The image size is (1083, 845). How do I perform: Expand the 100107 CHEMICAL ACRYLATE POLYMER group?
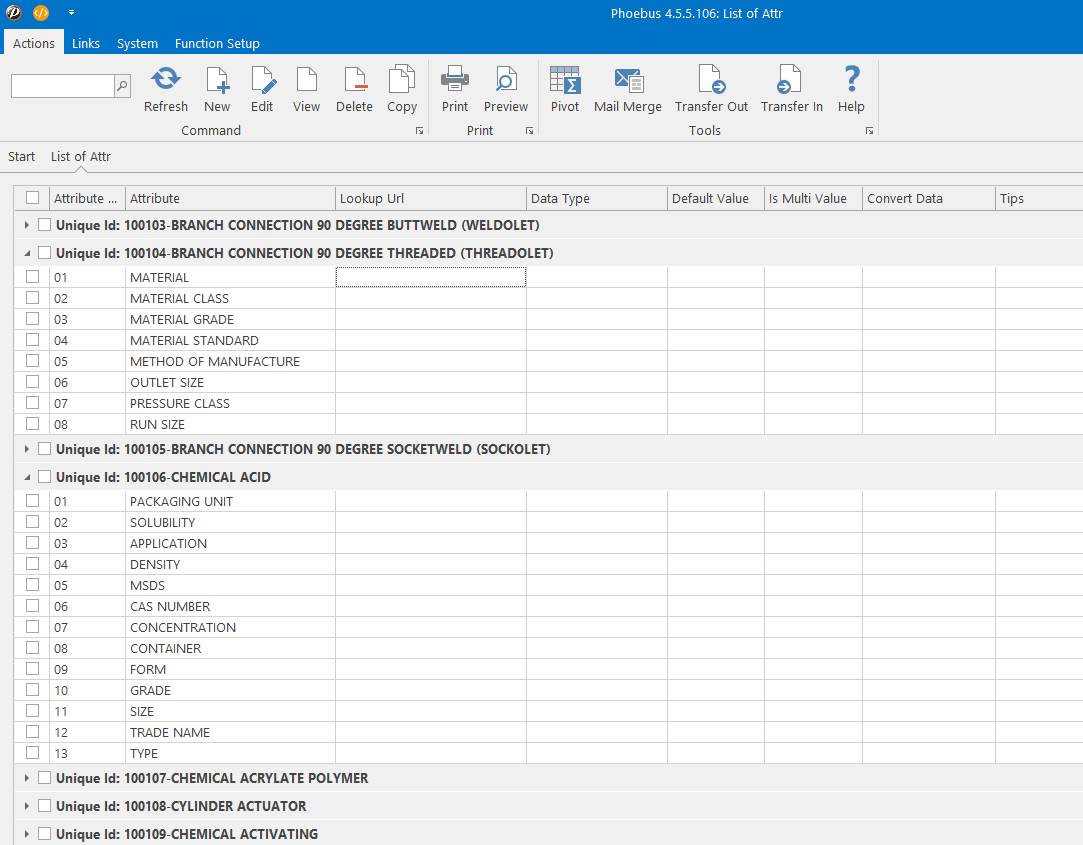(26, 778)
